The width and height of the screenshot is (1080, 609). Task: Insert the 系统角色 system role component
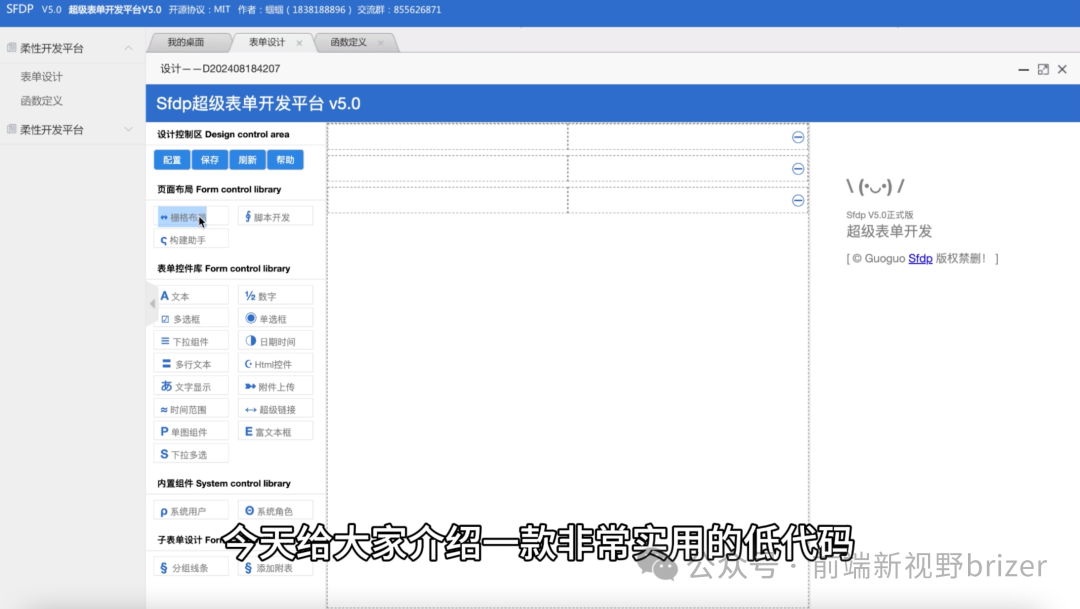coord(275,511)
